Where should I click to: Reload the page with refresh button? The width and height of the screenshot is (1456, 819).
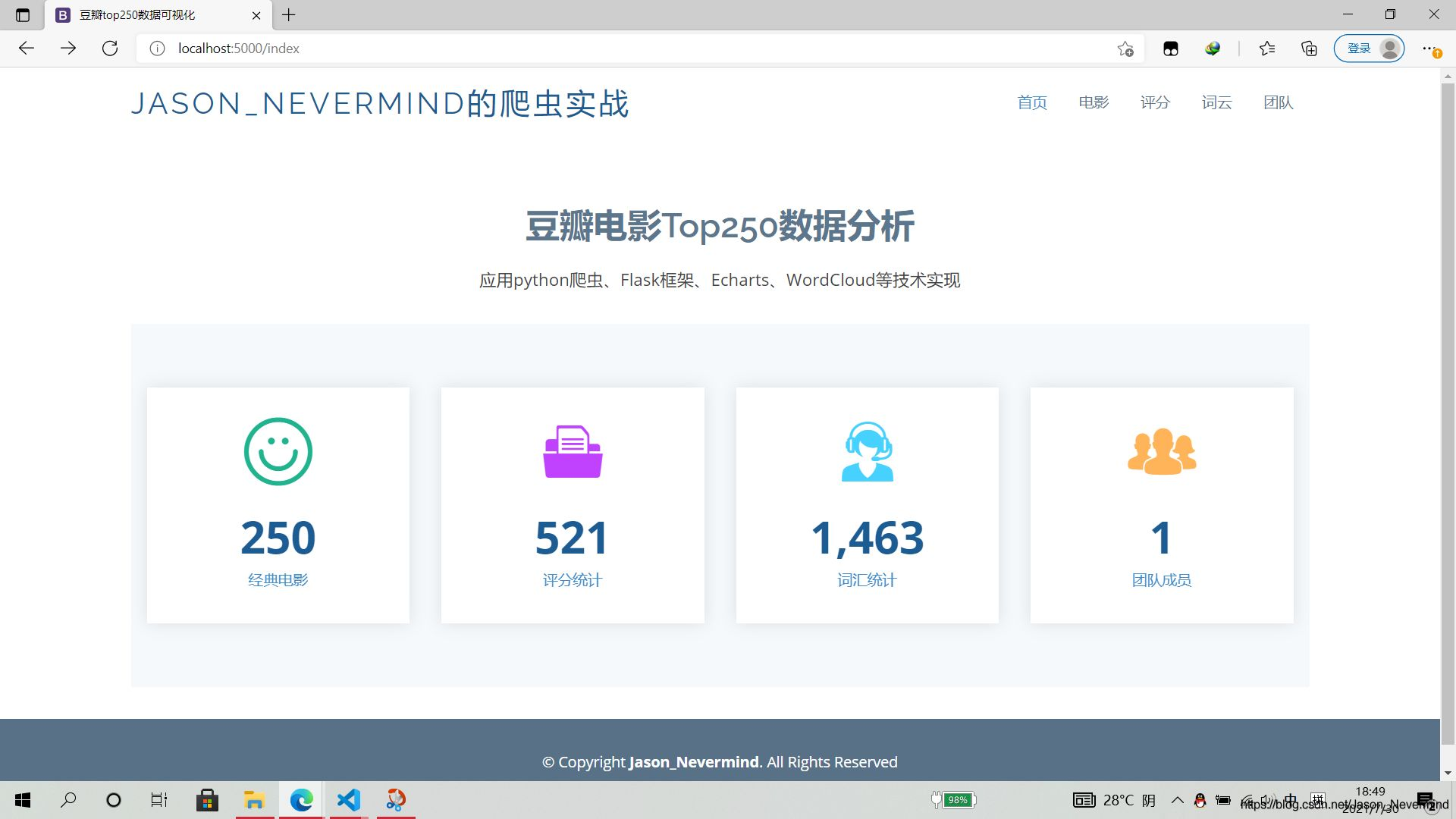pyautogui.click(x=110, y=49)
